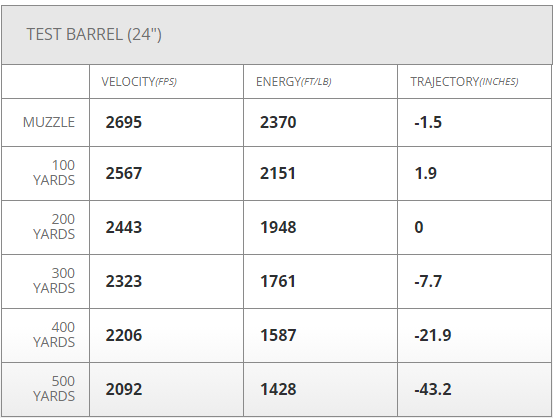Click the 100 YARDS row label
Viewport: 553px width, 418px height.
pos(54,173)
